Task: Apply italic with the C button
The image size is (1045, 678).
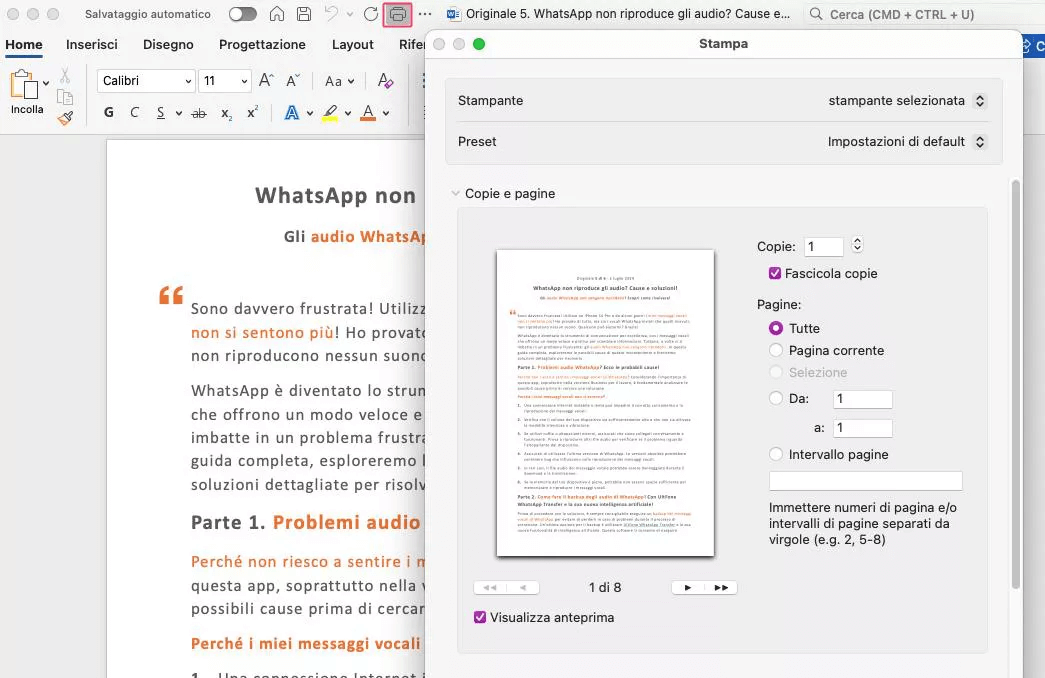Action: (x=135, y=113)
